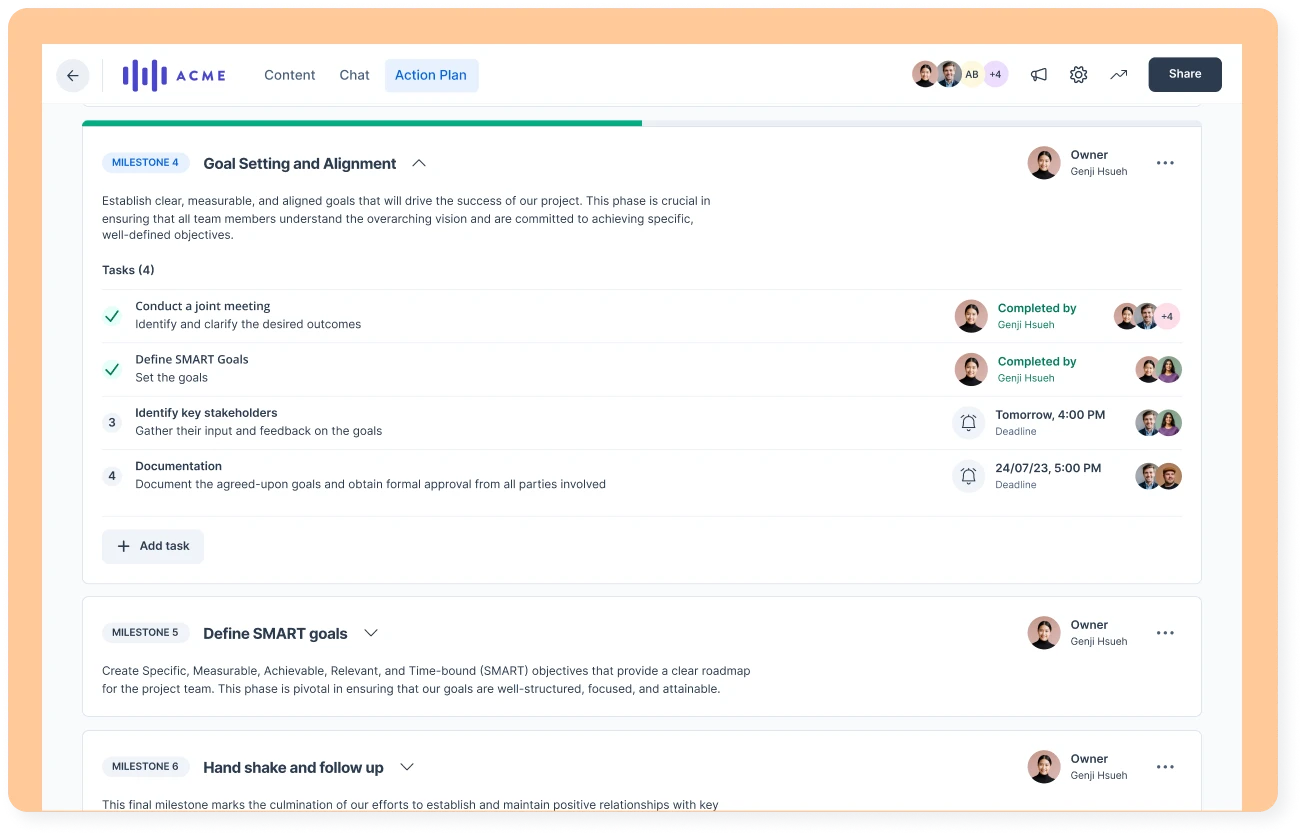Open the announcements megaphone icon
Viewport: 1302px width, 836px height.
[x=1038, y=74]
